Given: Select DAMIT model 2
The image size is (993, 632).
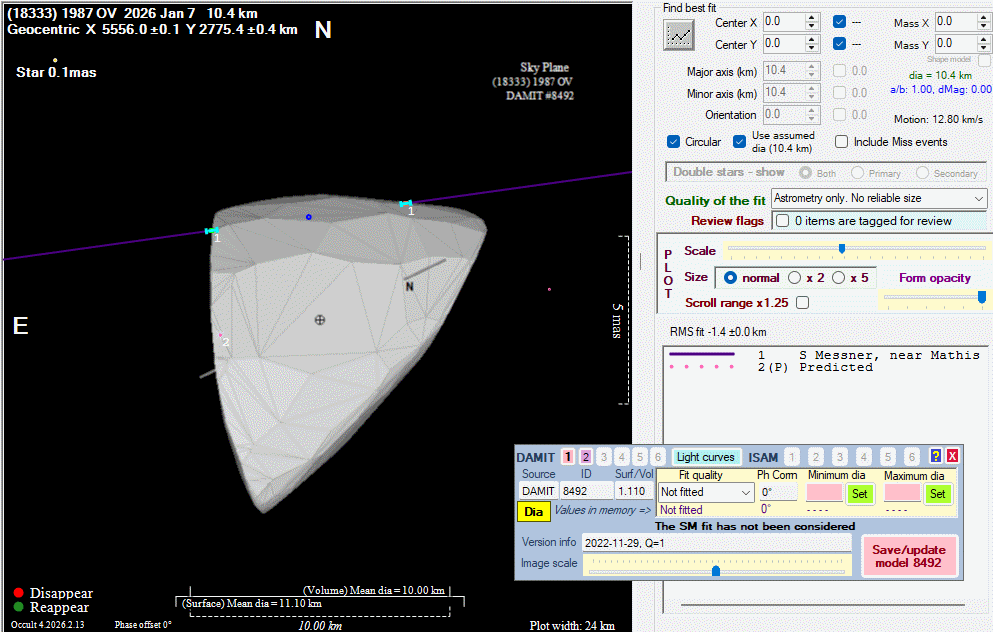Looking at the screenshot, I should (586, 457).
